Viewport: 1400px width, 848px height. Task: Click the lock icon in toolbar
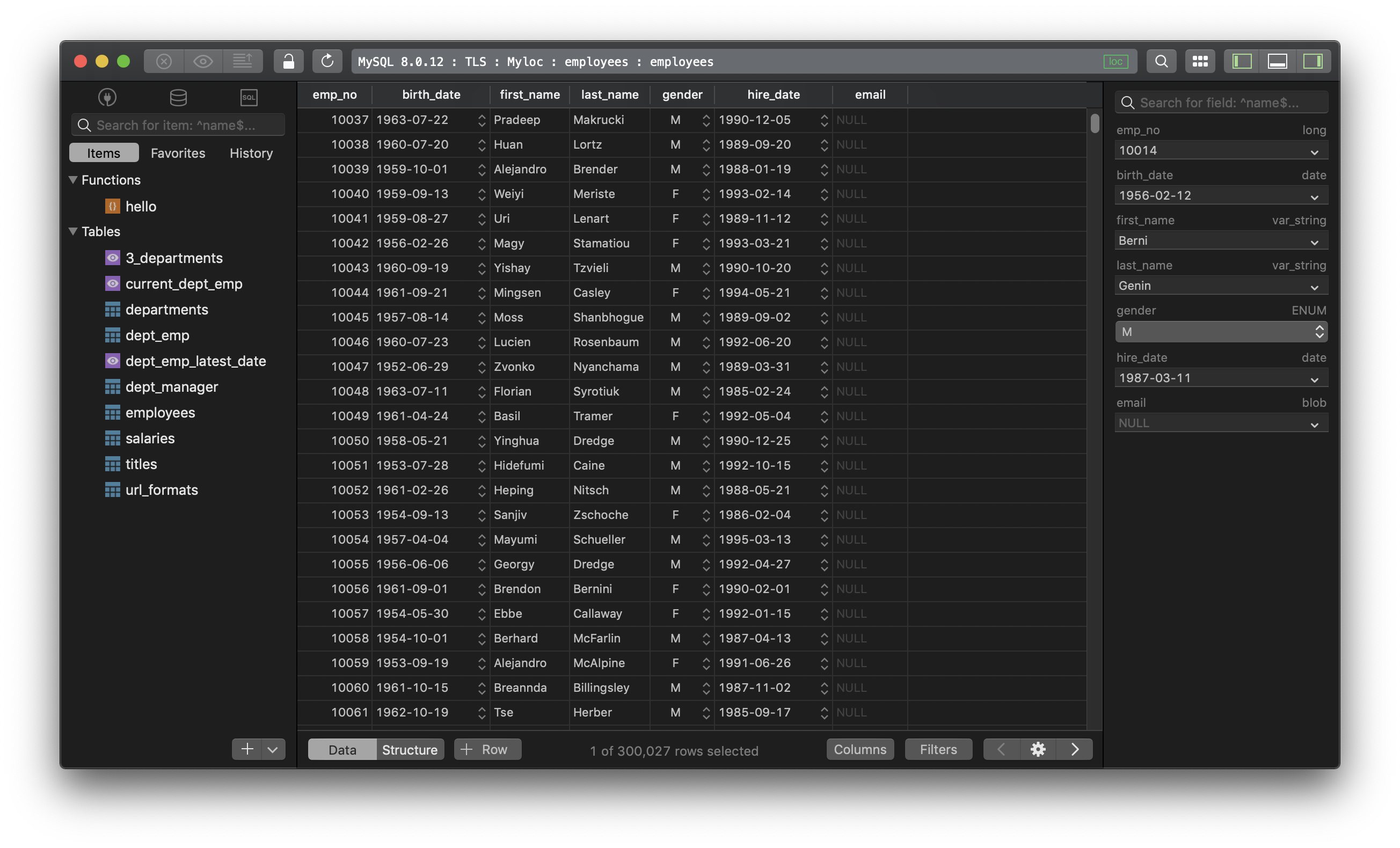coord(289,61)
